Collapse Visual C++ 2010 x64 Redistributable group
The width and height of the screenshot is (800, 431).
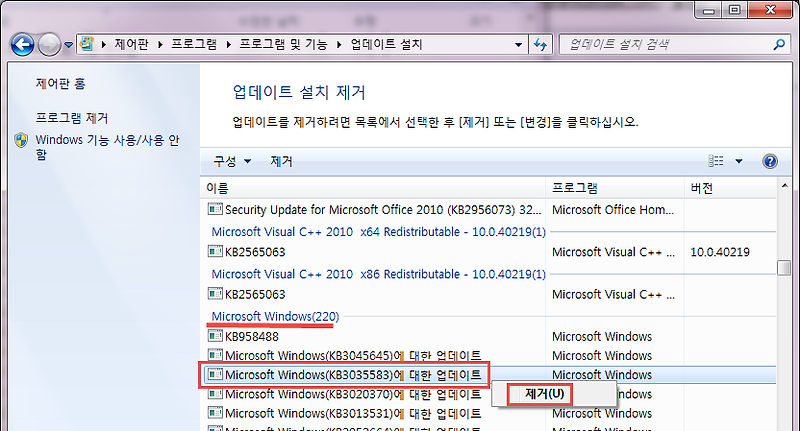click(378, 232)
